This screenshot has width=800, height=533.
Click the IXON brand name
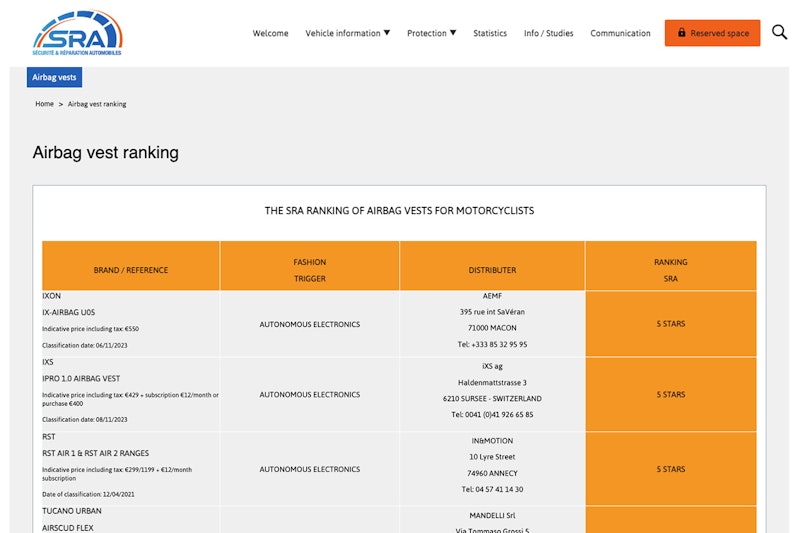(52, 296)
